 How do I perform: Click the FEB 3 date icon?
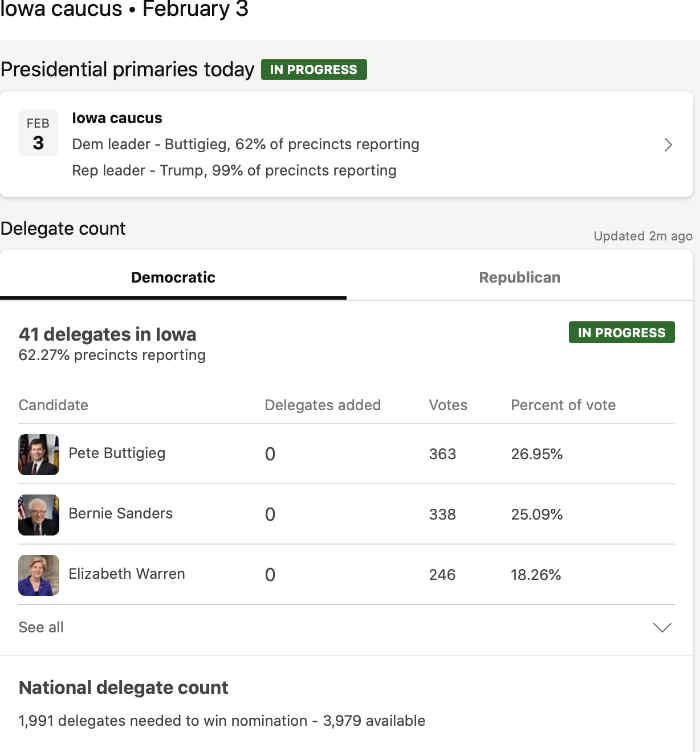pyautogui.click(x=38, y=133)
